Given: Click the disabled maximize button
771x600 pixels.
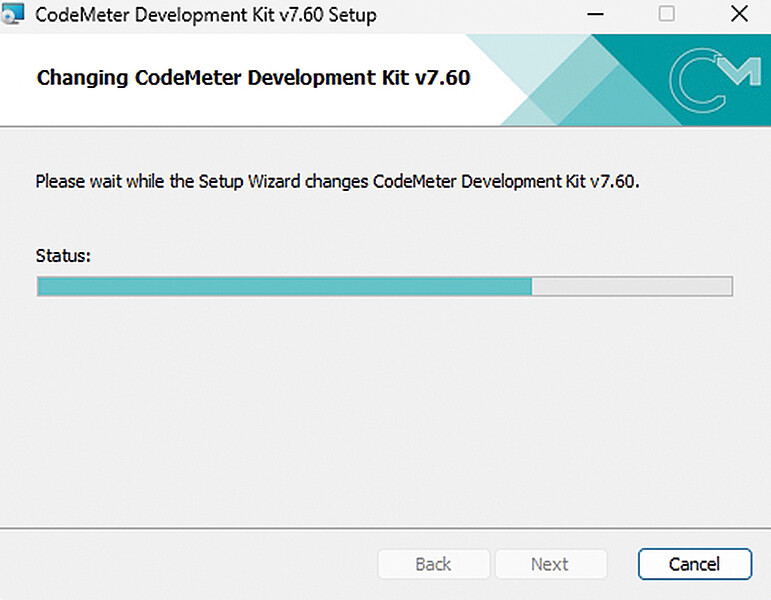Looking at the screenshot, I should tap(666, 14).
